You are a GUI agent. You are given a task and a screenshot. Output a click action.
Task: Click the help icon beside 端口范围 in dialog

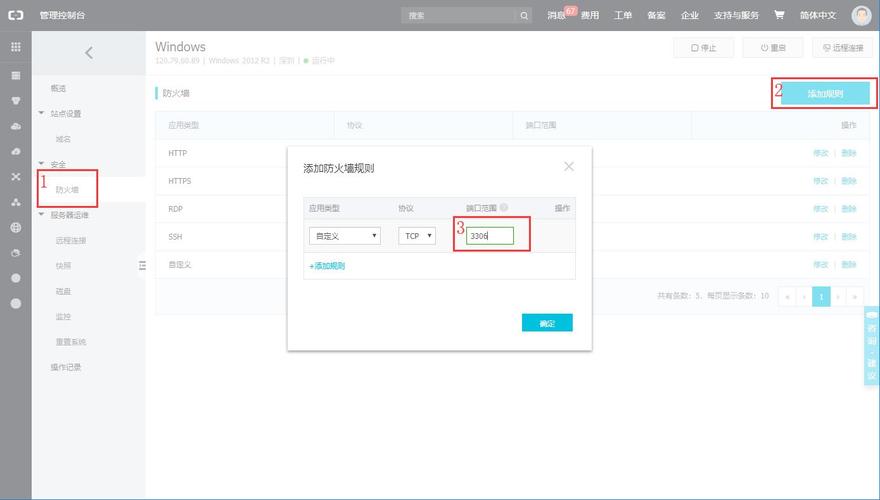pos(504,207)
